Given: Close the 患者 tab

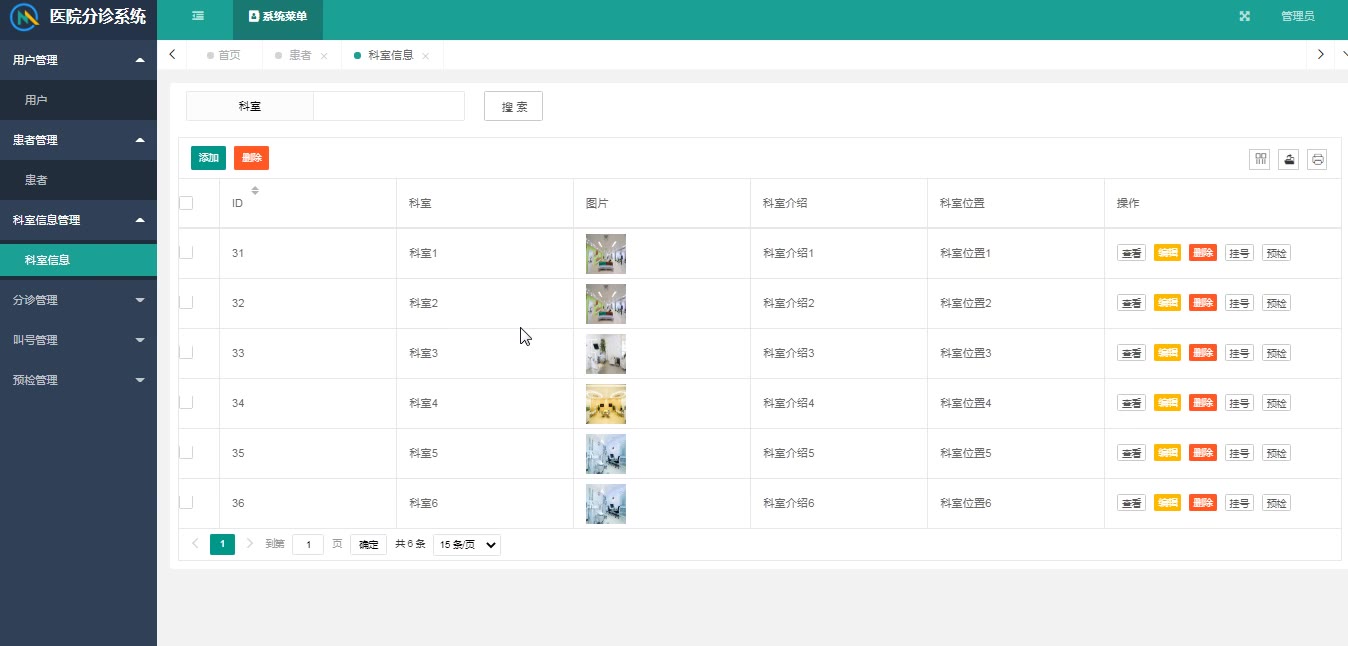Looking at the screenshot, I should click(x=324, y=56).
